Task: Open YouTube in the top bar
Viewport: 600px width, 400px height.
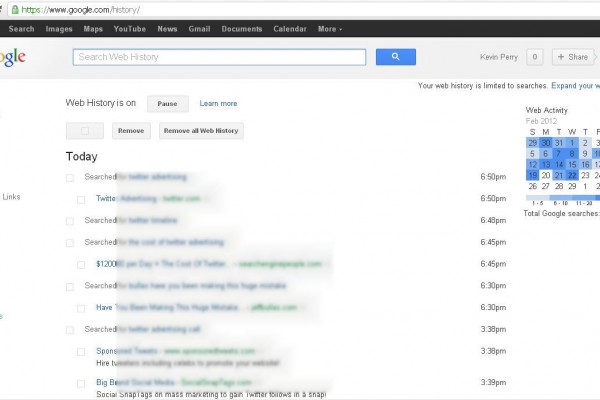Action: (x=130, y=29)
